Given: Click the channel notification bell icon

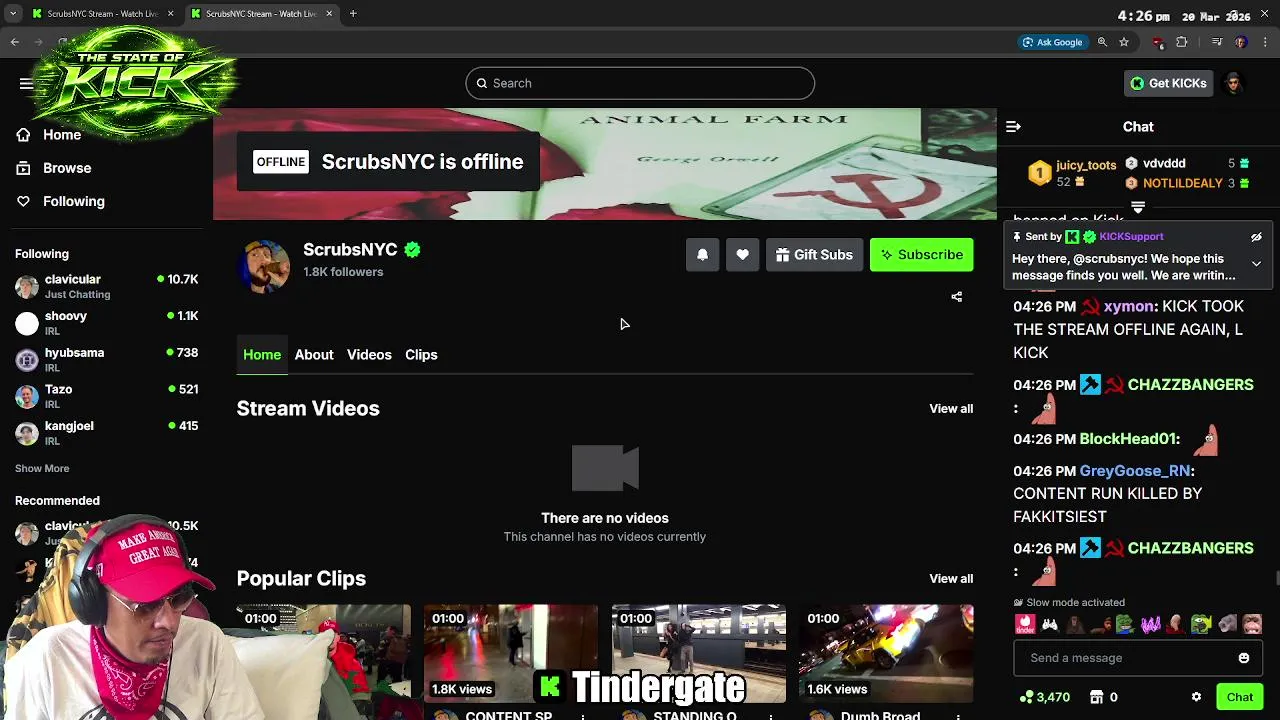Looking at the screenshot, I should pyautogui.click(x=702, y=255).
